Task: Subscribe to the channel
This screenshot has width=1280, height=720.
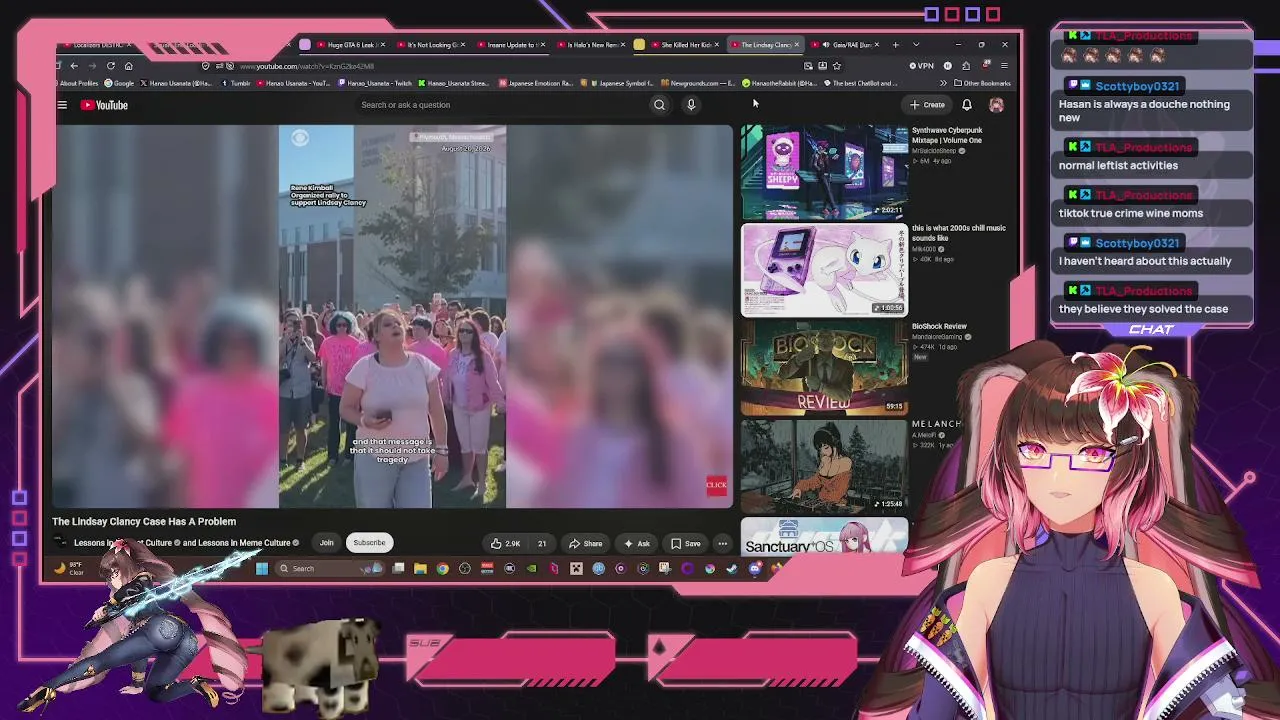Action: pyautogui.click(x=369, y=543)
